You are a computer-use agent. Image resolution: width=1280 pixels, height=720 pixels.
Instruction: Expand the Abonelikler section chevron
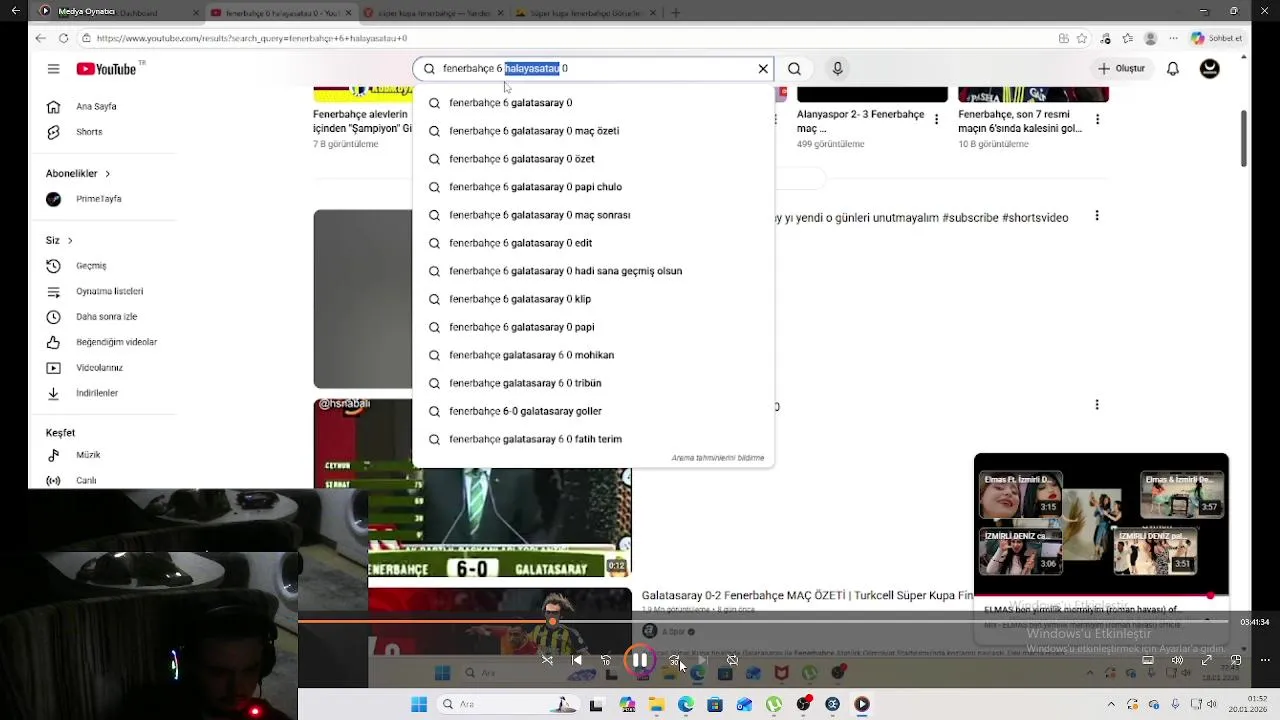click(107, 174)
